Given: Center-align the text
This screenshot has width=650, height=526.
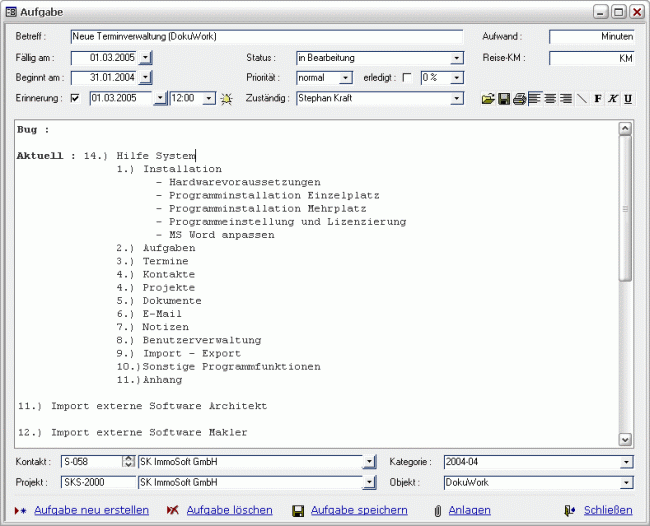Looking at the screenshot, I should click(550, 99).
